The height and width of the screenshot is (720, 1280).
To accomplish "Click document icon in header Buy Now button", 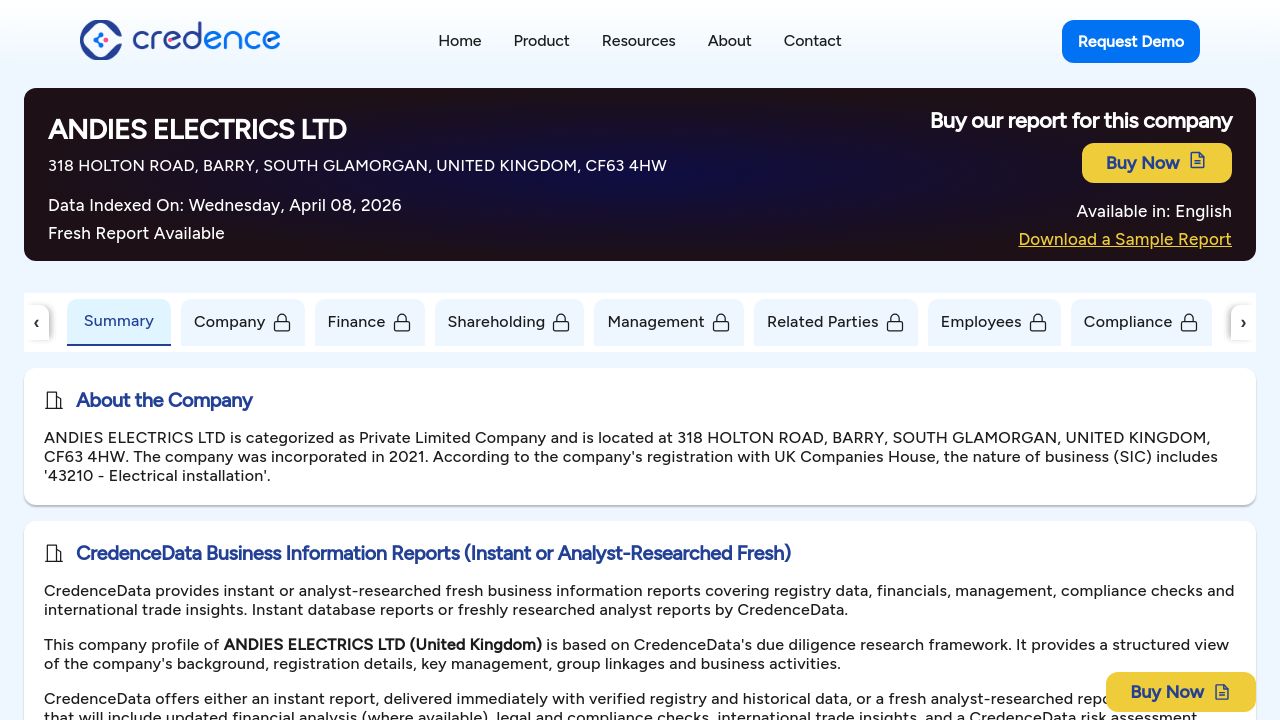I will point(1198,161).
